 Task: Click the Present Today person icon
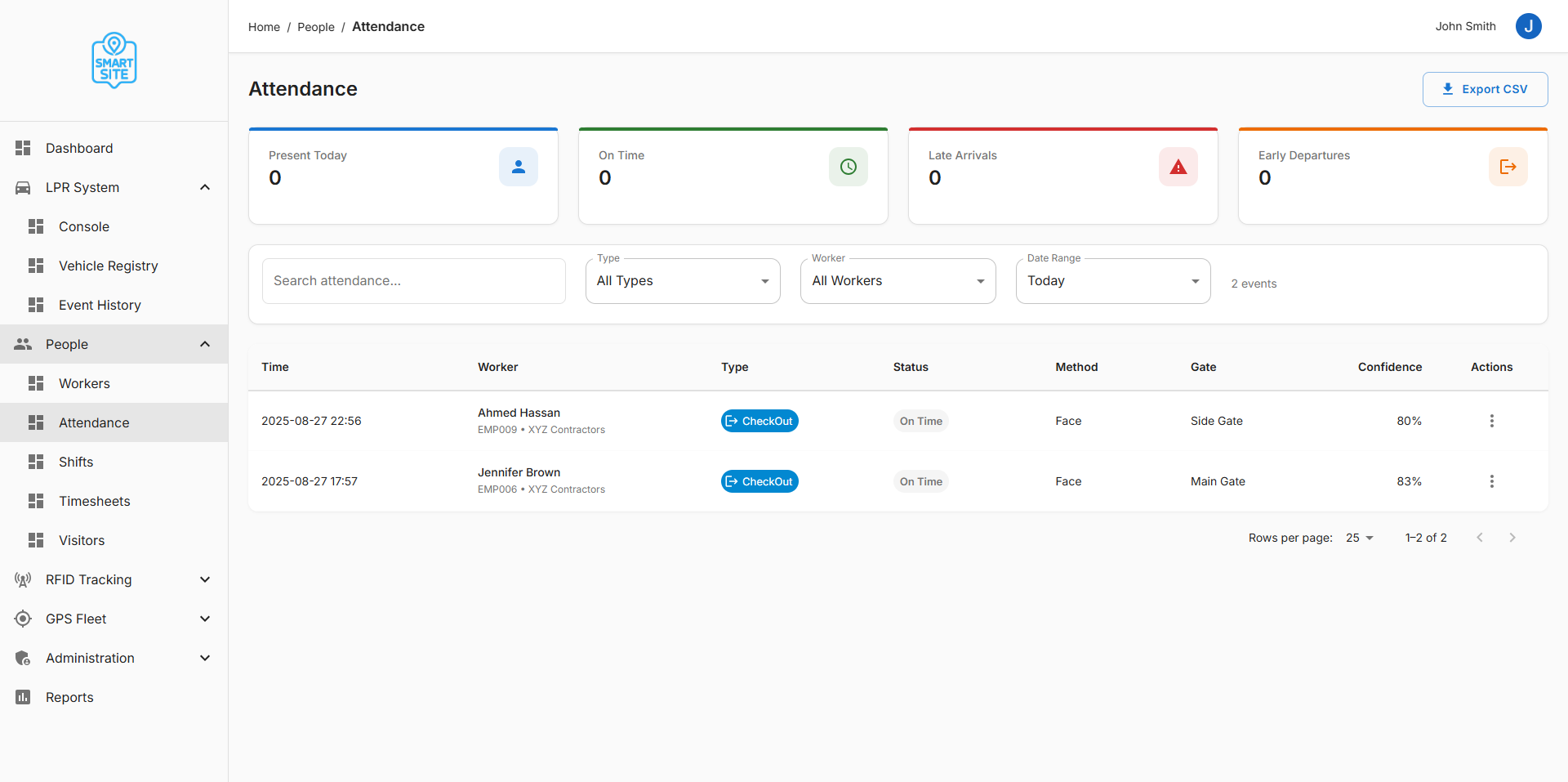point(519,167)
